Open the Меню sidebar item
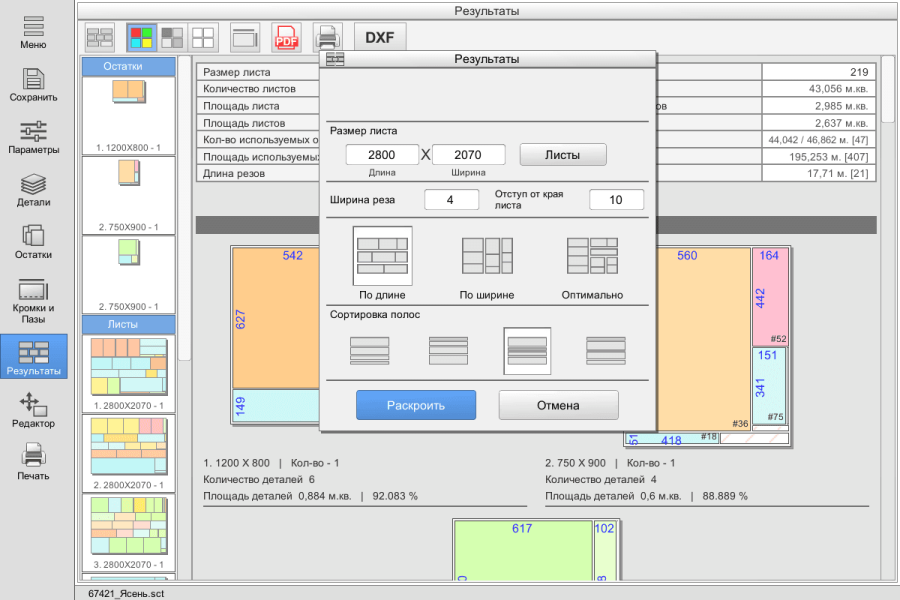 (33, 33)
